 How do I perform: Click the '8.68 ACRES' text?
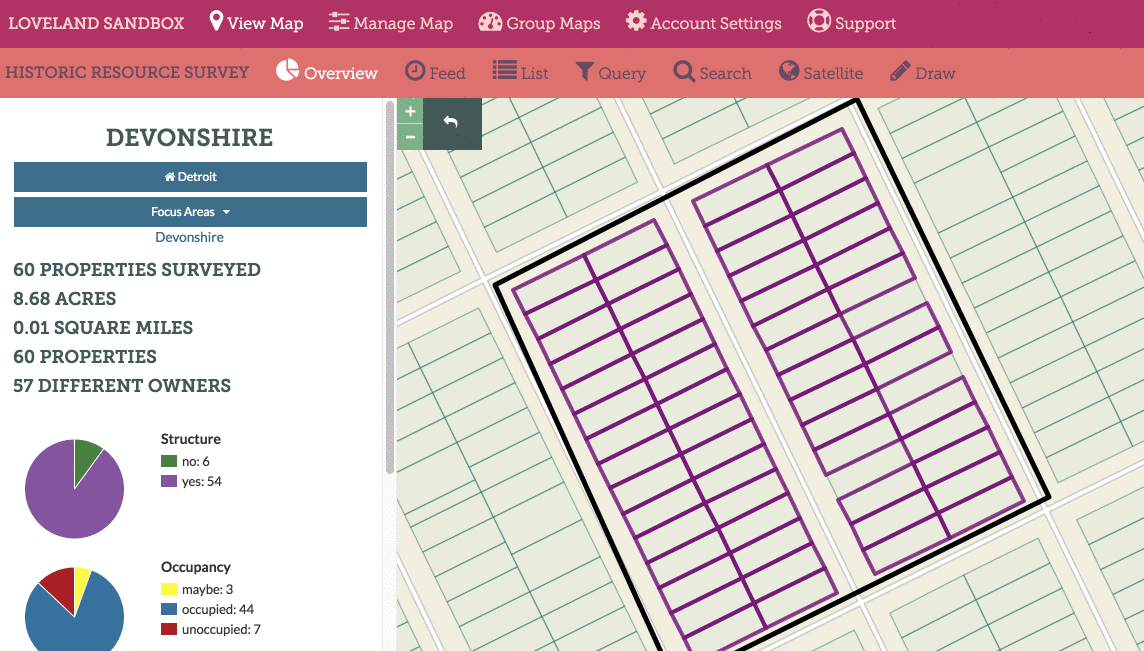coord(65,298)
